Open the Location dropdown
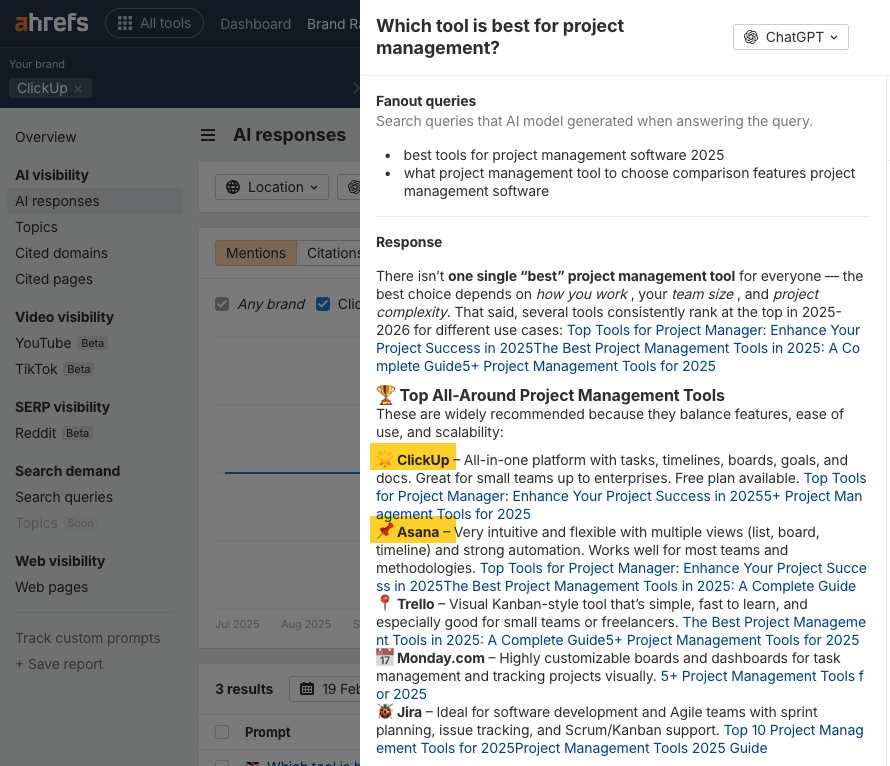This screenshot has width=890, height=766. pyautogui.click(x=272, y=187)
